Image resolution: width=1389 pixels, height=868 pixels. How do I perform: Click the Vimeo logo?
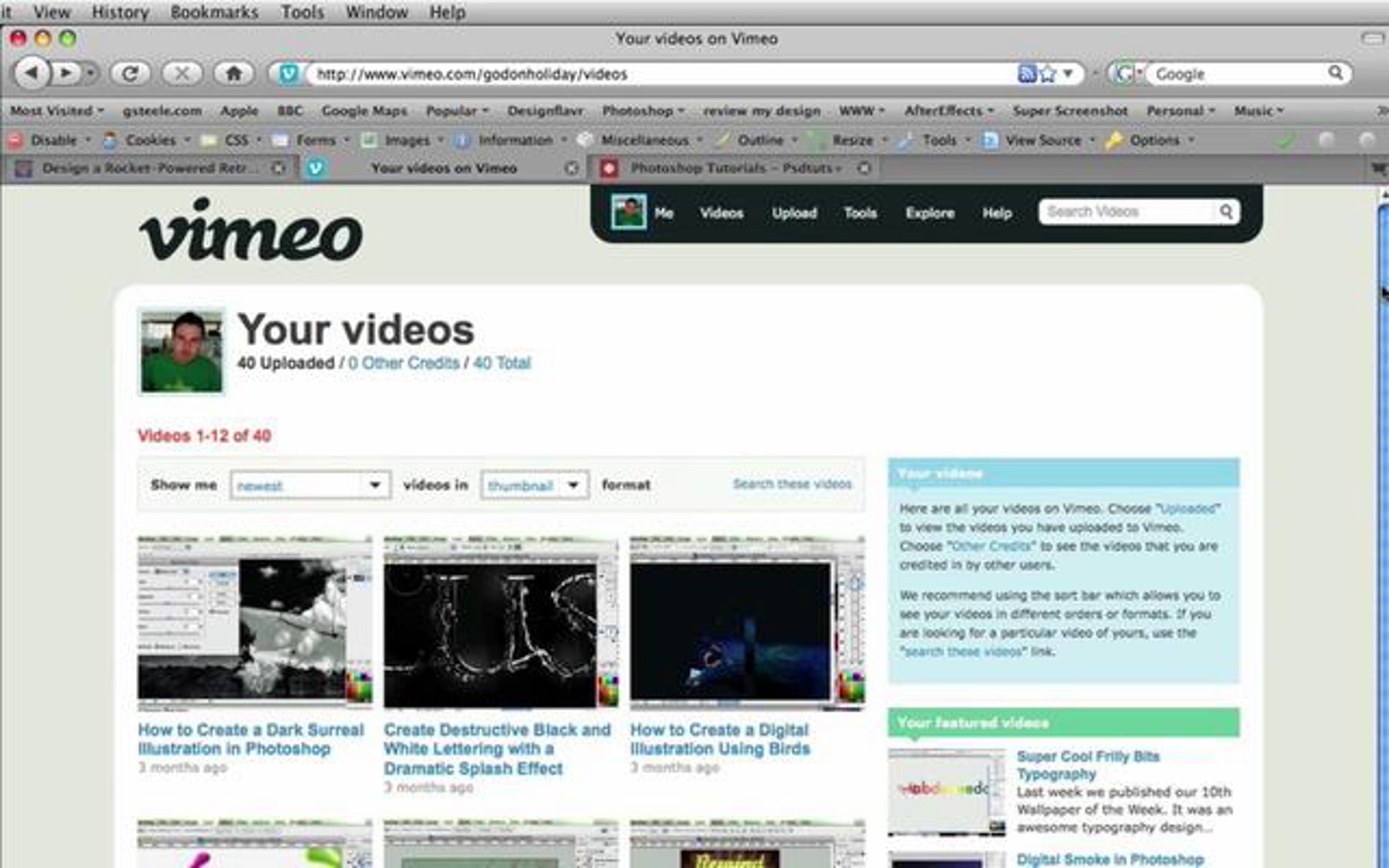coord(251,230)
